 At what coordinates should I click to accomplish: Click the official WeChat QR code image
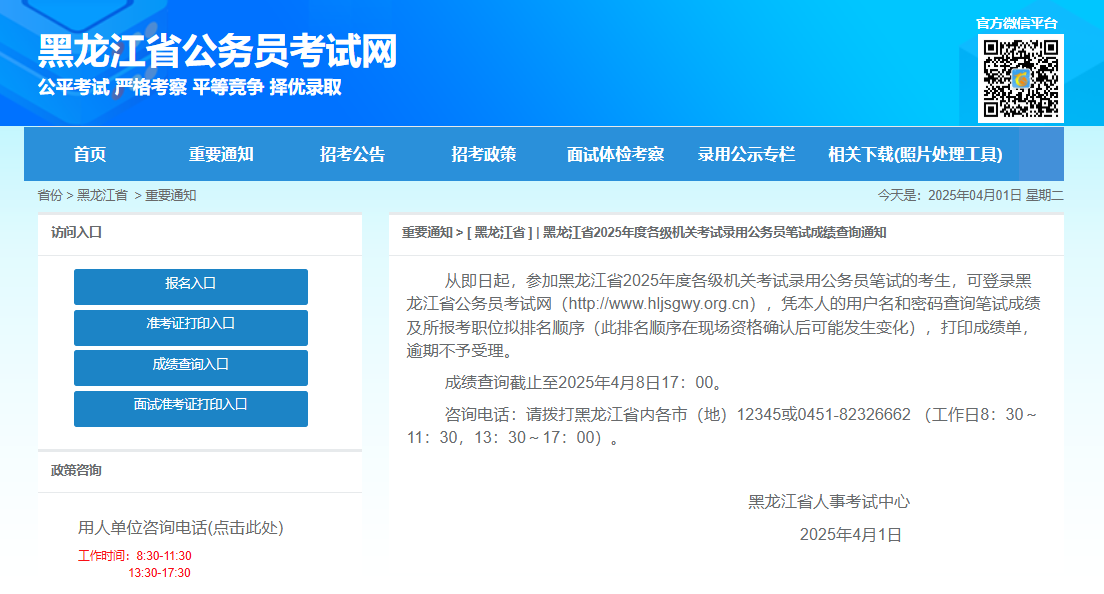[x=1021, y=78]
